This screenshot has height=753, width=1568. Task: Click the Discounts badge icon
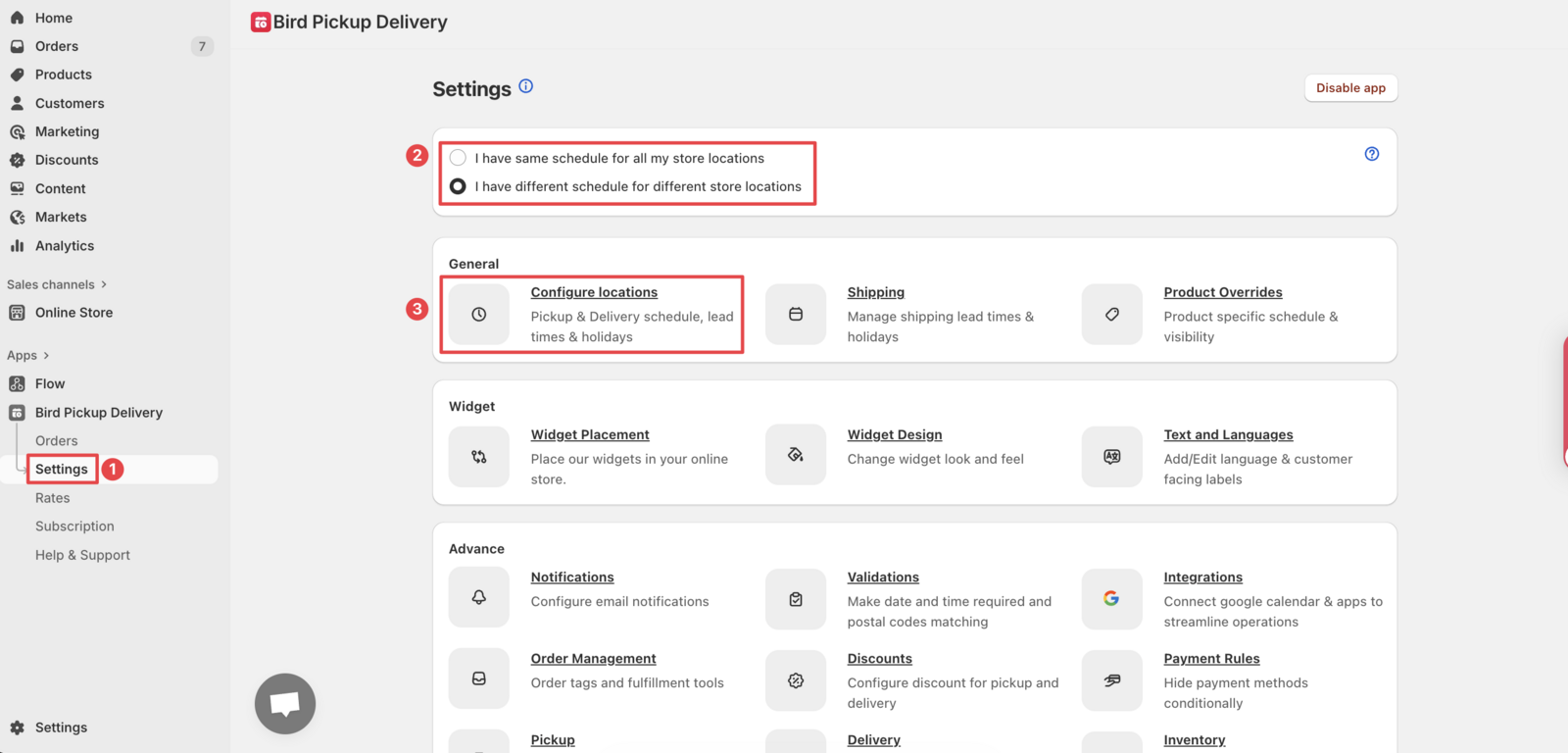click(x=17, y=160)
